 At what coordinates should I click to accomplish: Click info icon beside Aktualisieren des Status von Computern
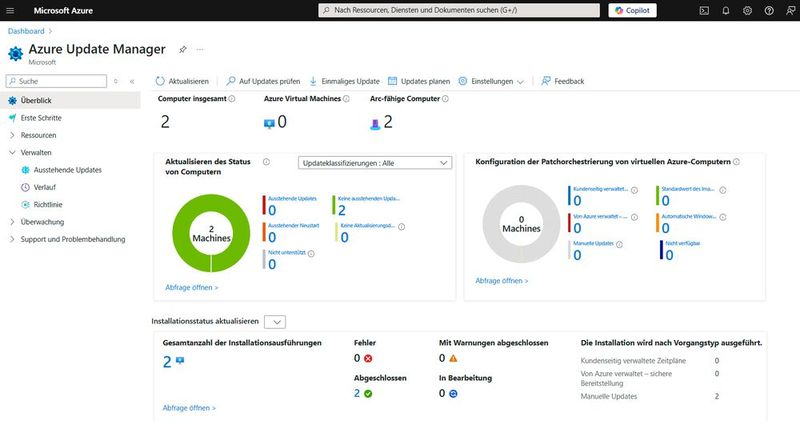(x=266, y=162)
